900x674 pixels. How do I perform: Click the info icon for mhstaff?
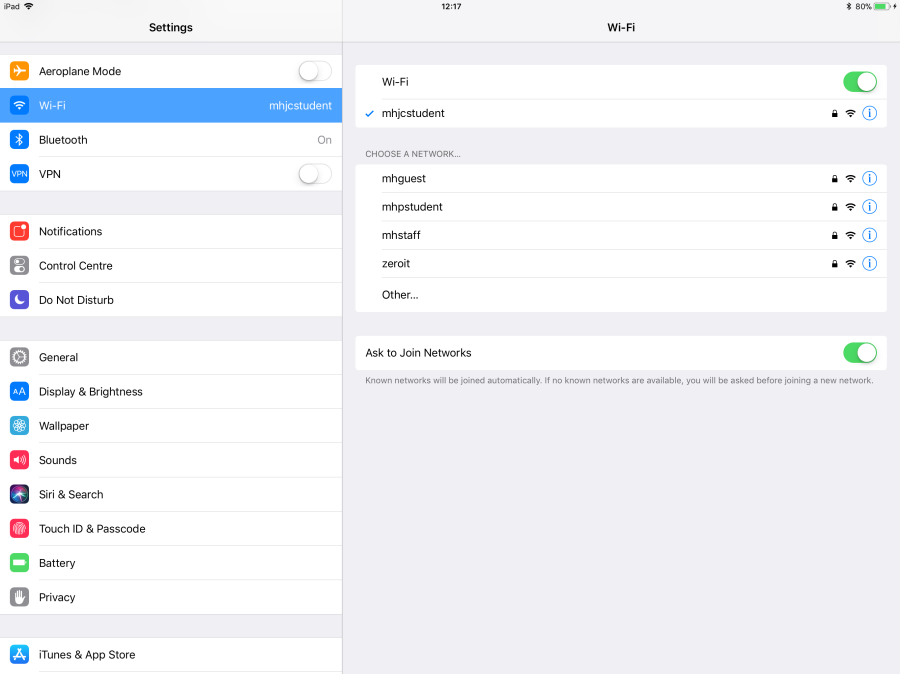point(869,235)
